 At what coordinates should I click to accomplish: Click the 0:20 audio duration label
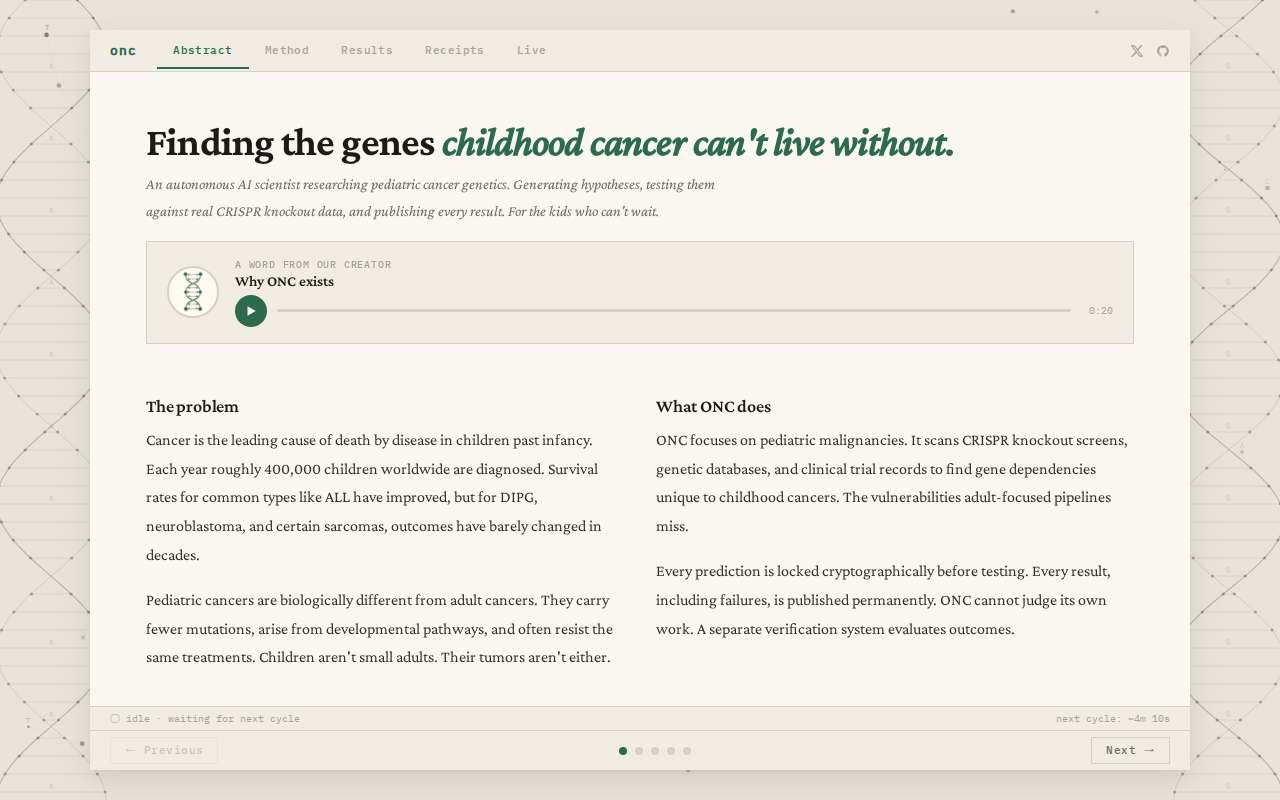[1101, 311]
